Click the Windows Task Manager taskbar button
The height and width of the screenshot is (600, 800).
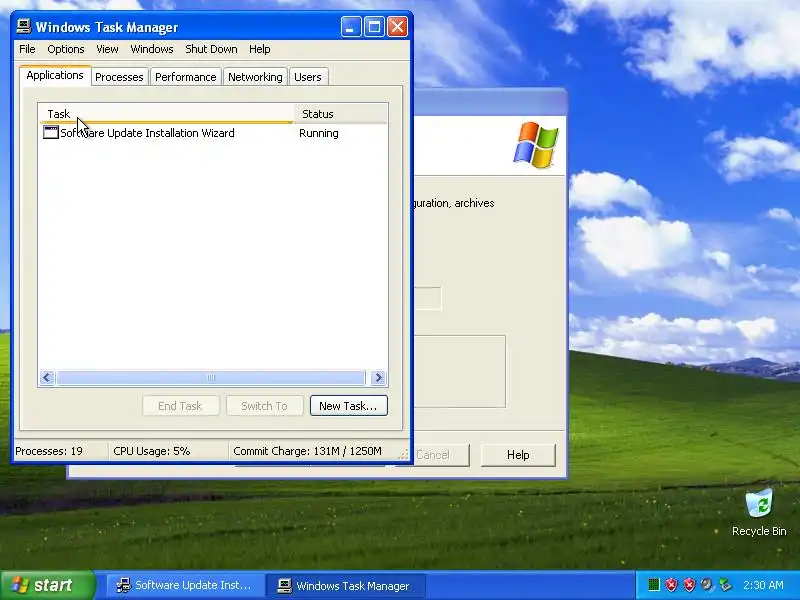pos(345,585)
